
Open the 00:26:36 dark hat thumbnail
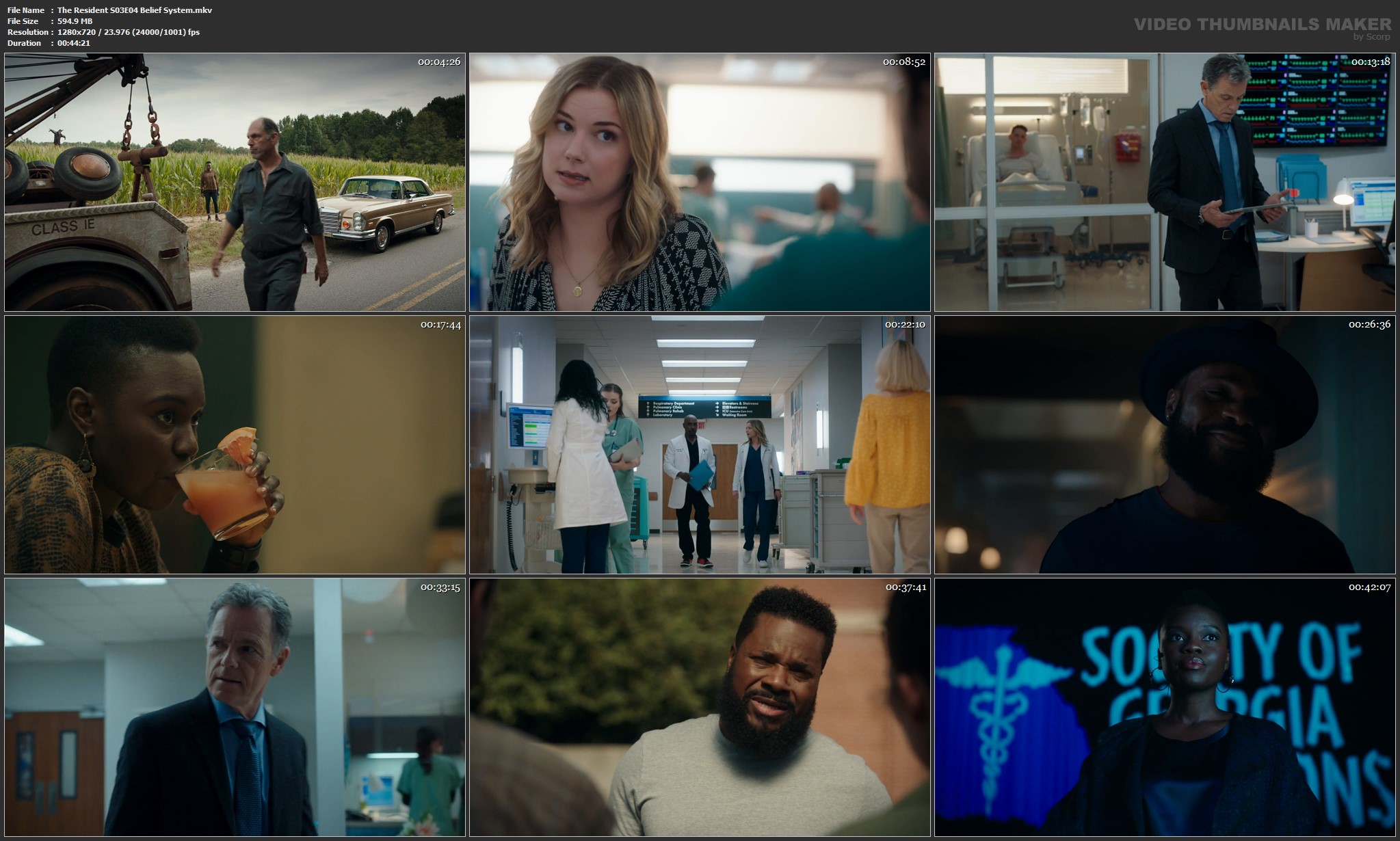pyautogui.click(x=1165, y=444)
